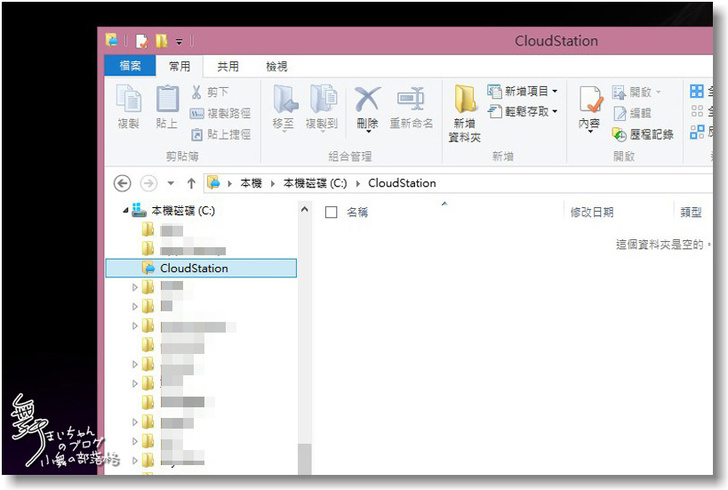Switch to the 共用 (Share) ribbon tab

[x=228, y=66]
